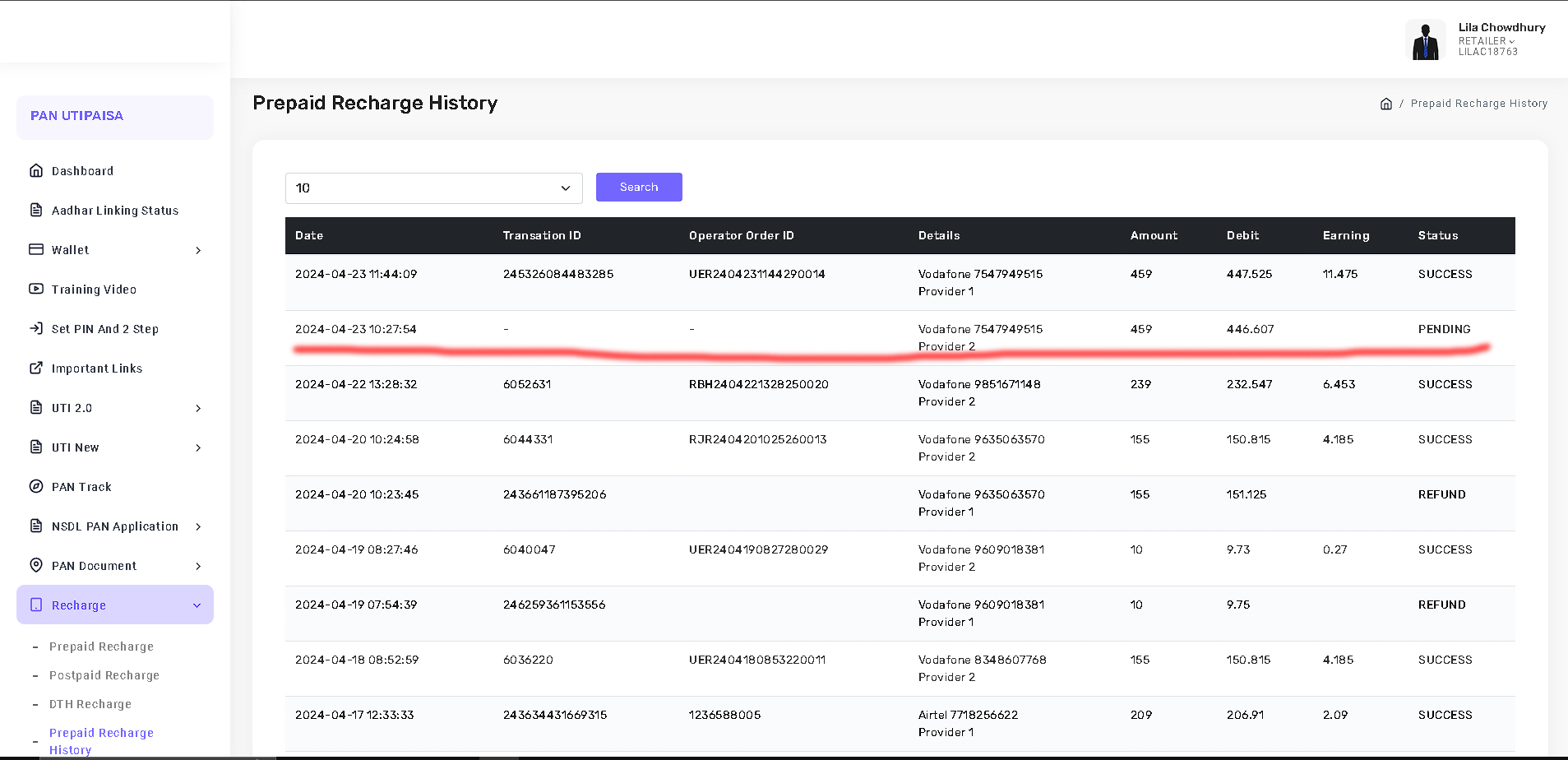Collapse the Recharge menu section
Viewport: 1568px width, 760px height.
[197, 605]
